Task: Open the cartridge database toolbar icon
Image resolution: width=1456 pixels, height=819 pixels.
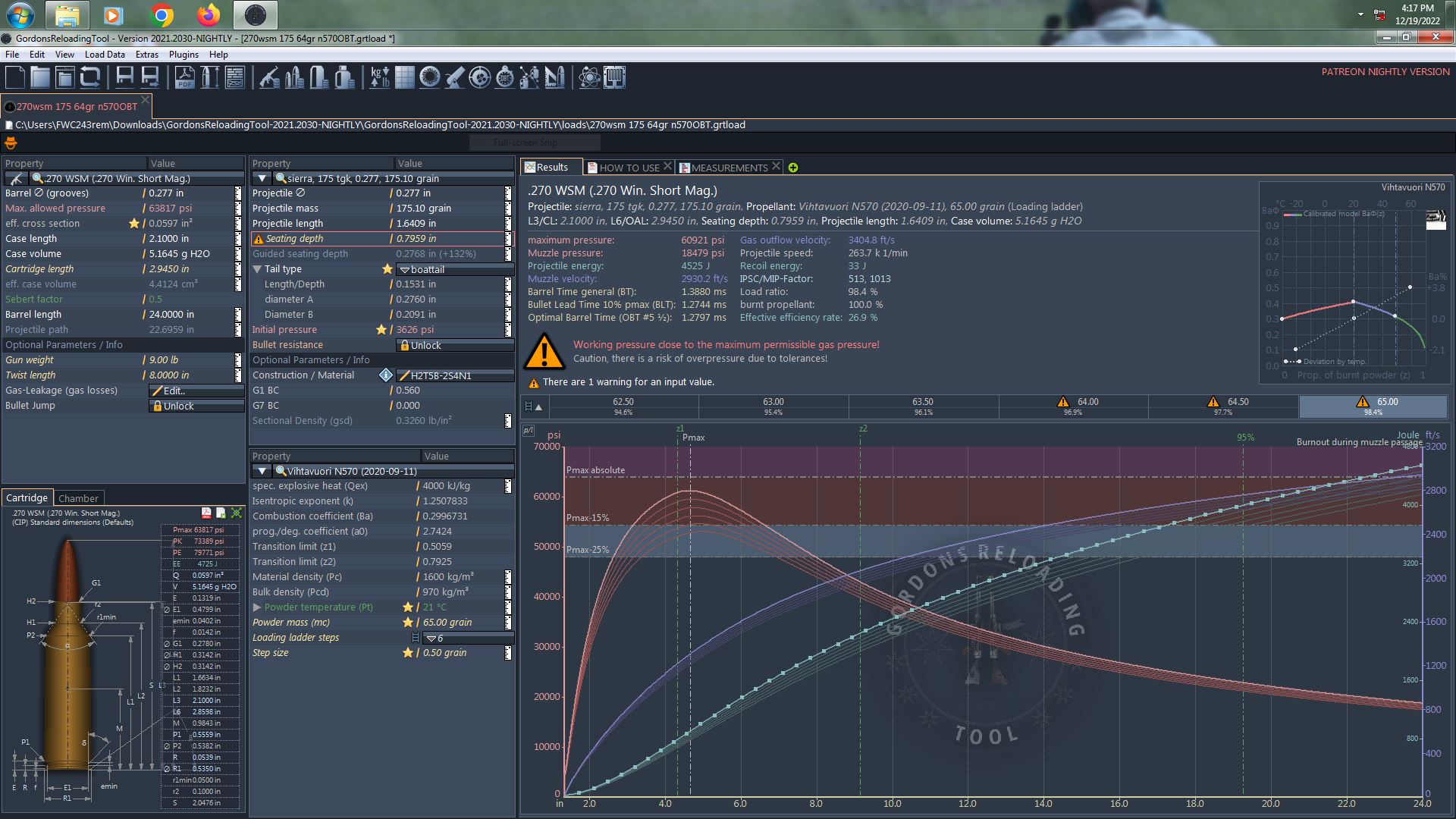Action: [294, 77]
